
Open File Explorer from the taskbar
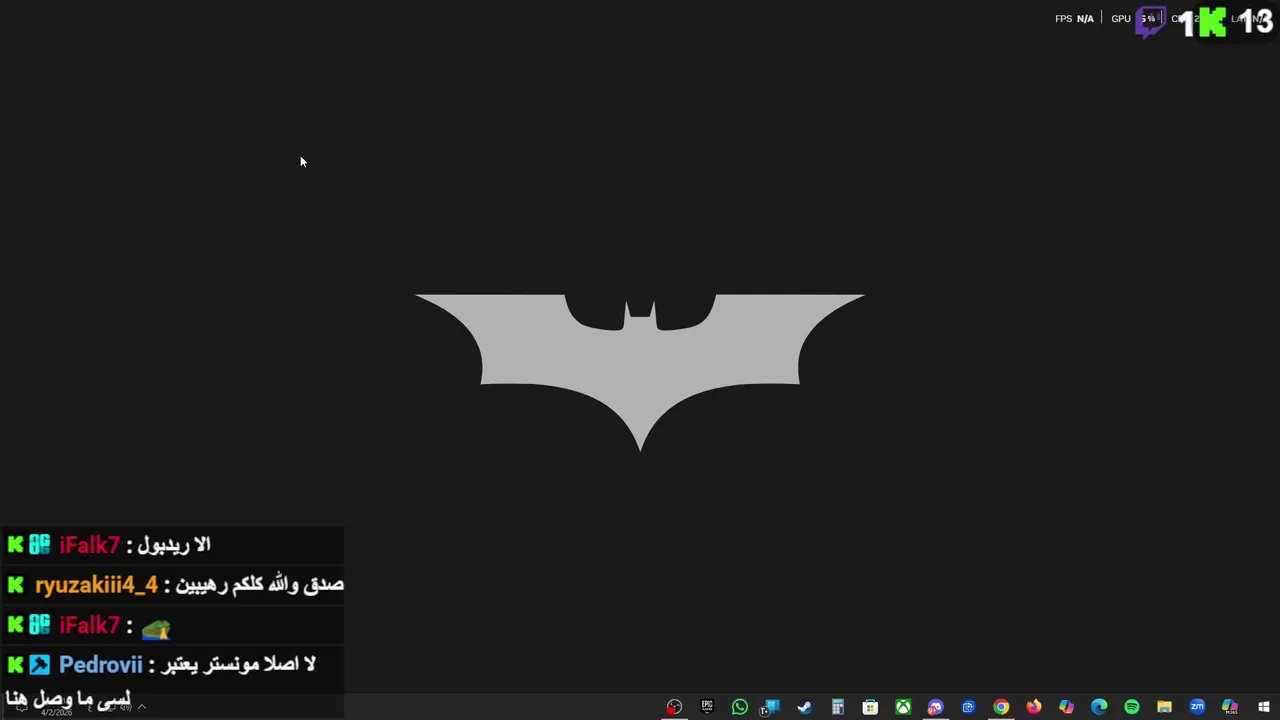pos(1164,707)
